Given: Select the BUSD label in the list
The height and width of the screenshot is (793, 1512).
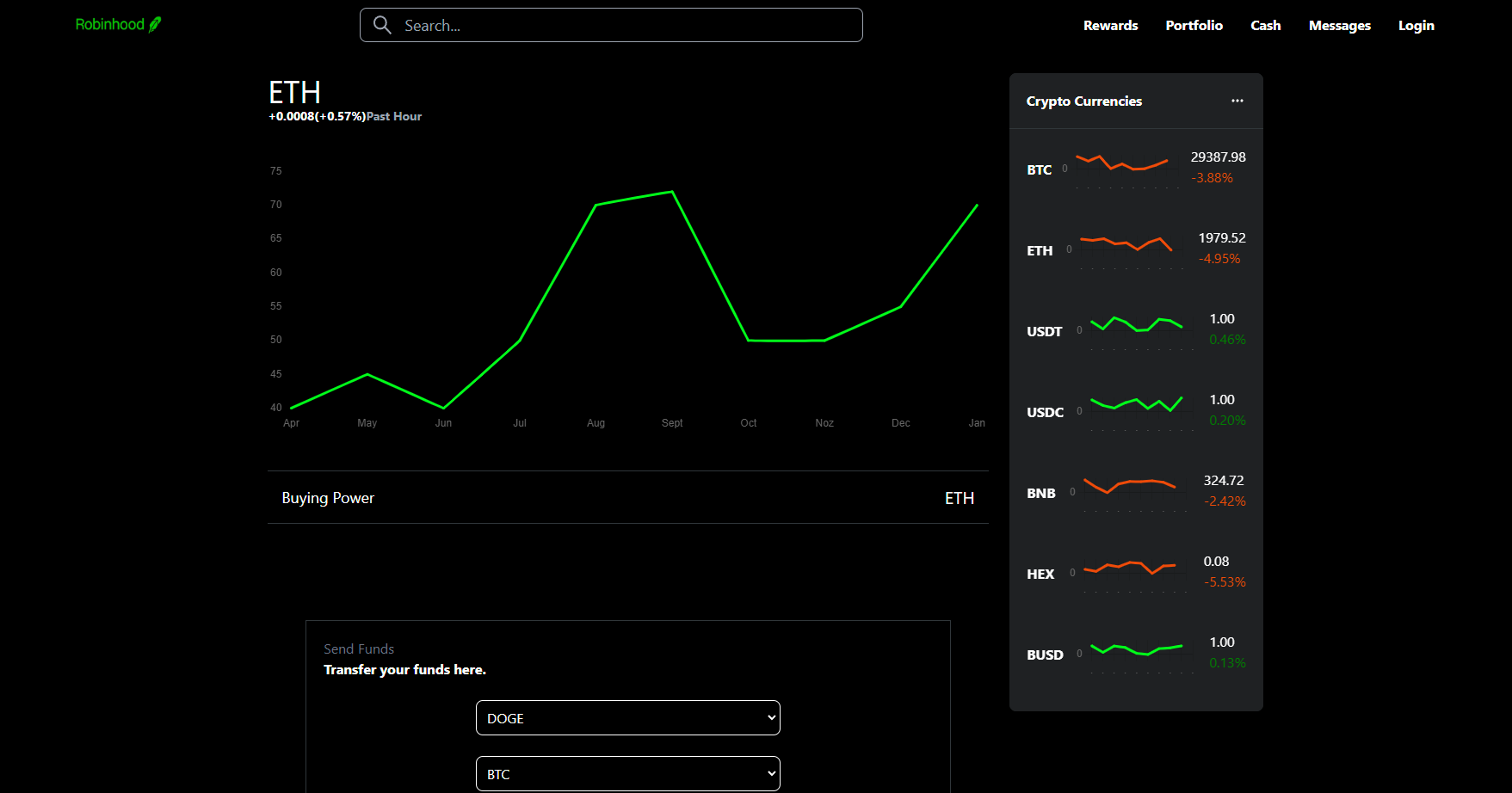Looking at the screenshot, I should click(x=1045, y=655).
